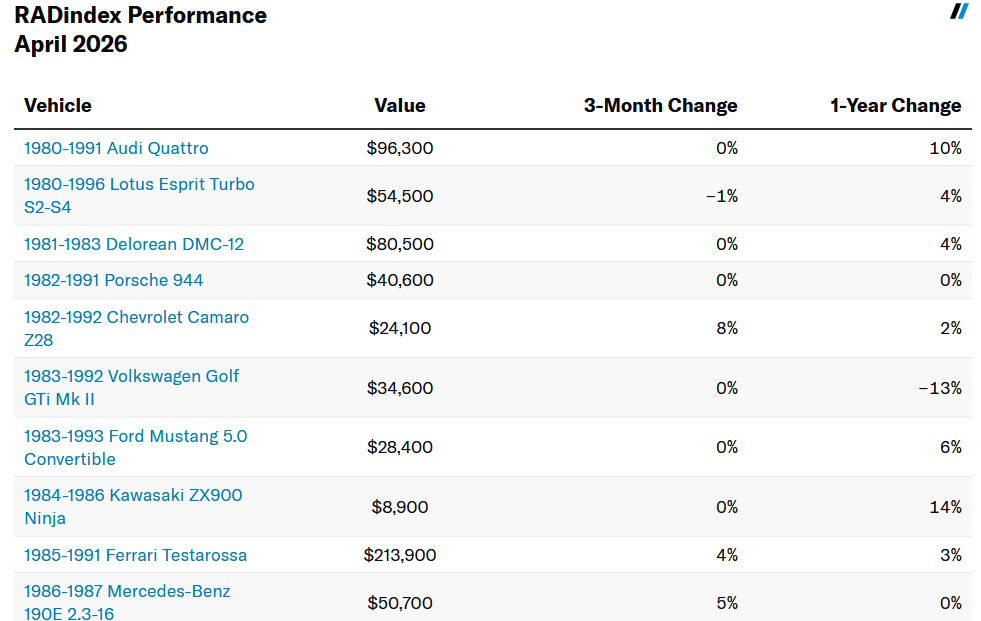Click the −13% one-year change cell
Screen dimensions: 981x621
click(x=940, y=388)
